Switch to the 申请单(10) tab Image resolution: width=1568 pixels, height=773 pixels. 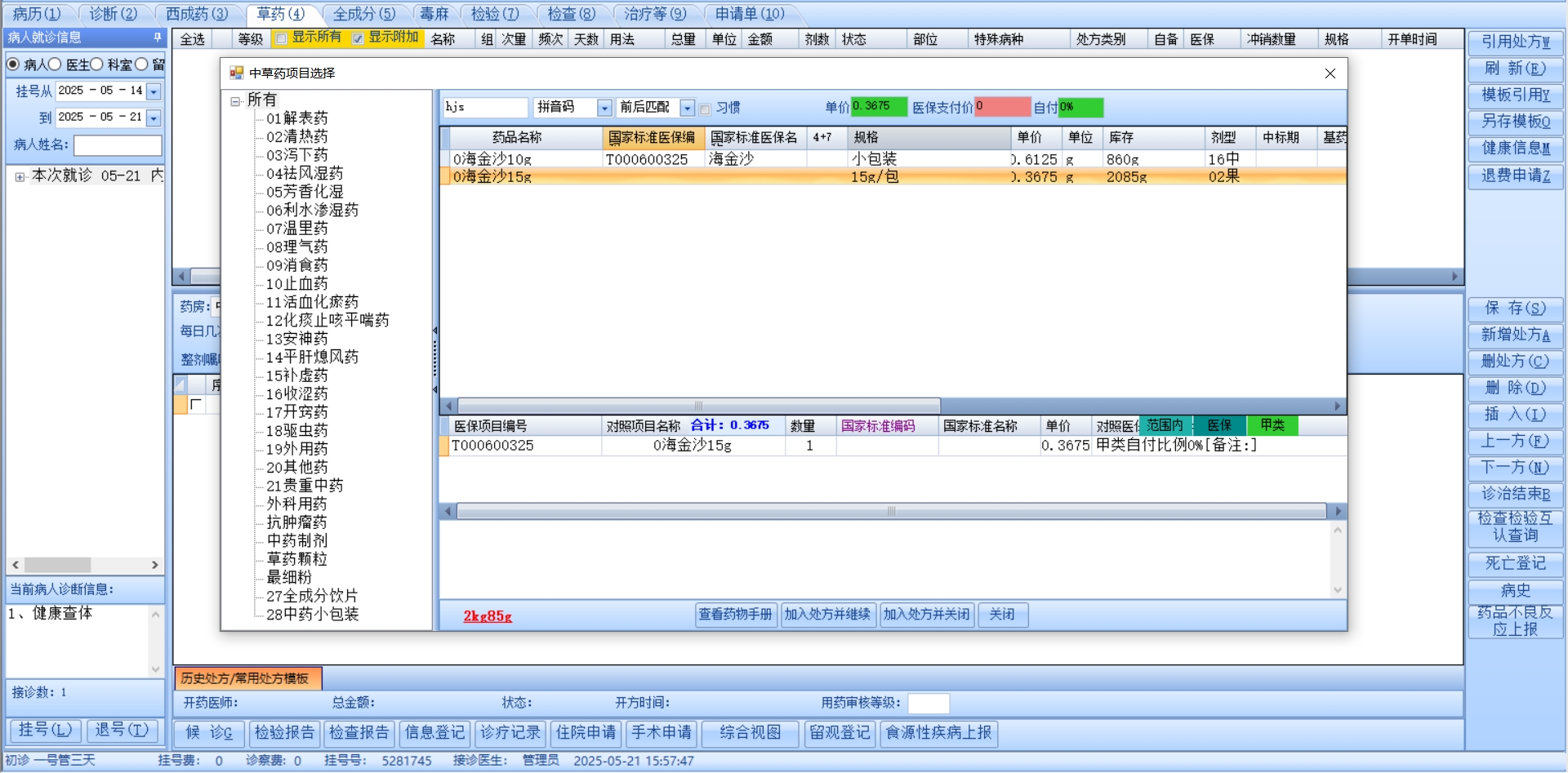point(750,14)
